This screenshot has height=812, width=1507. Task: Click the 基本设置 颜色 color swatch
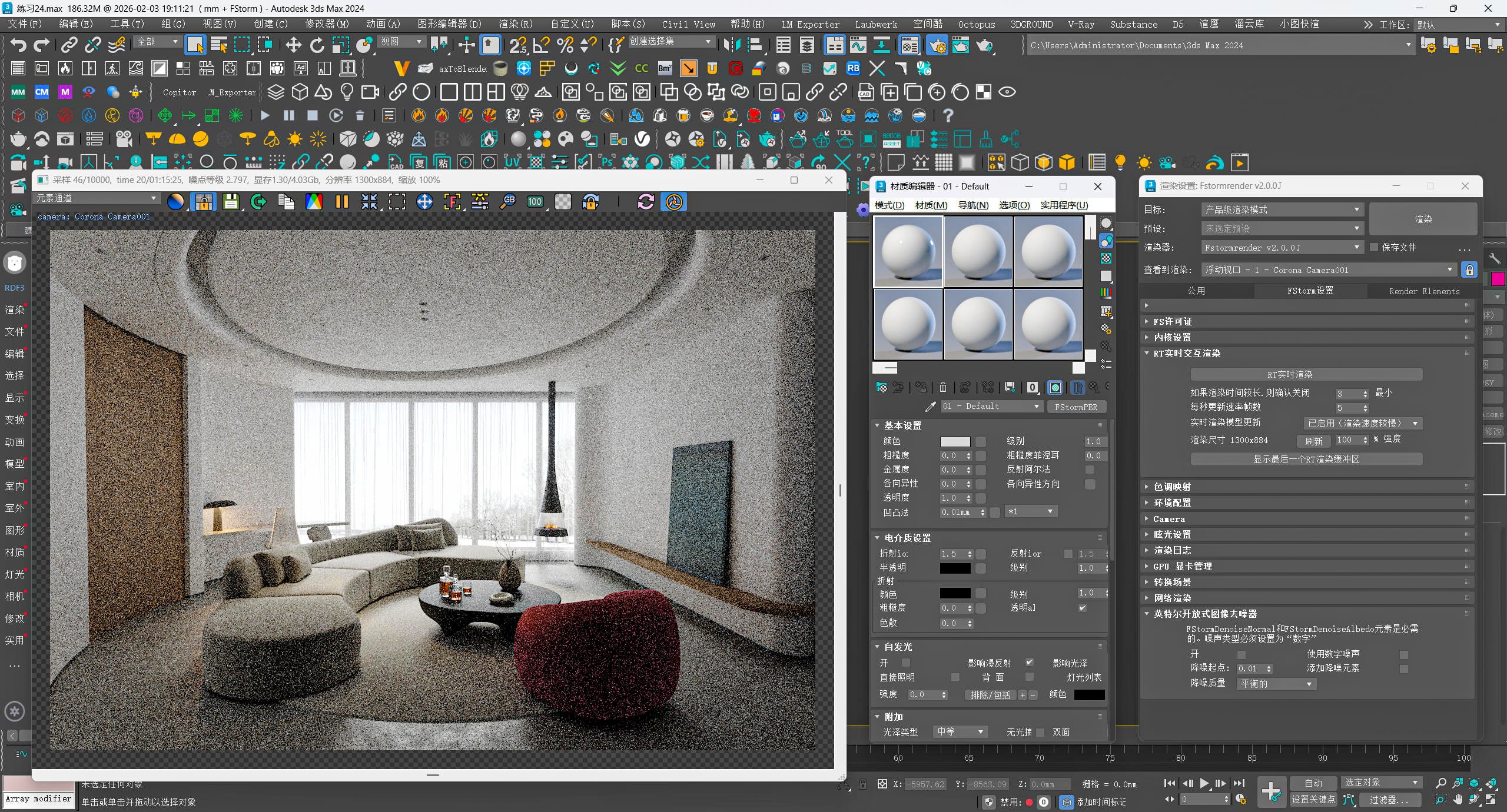tap(955, 441)
